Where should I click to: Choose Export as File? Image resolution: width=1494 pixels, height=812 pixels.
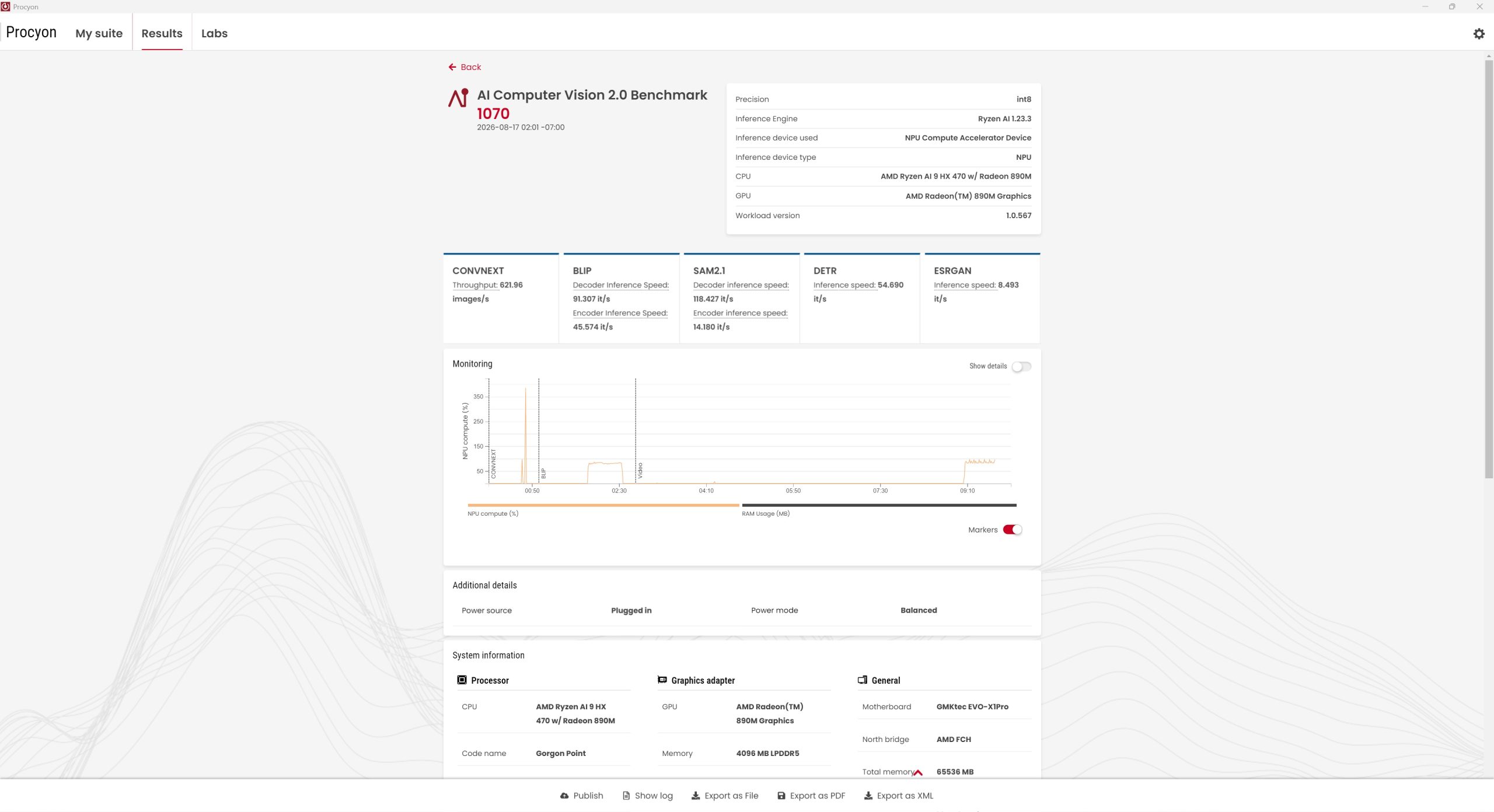pos(725,796)
